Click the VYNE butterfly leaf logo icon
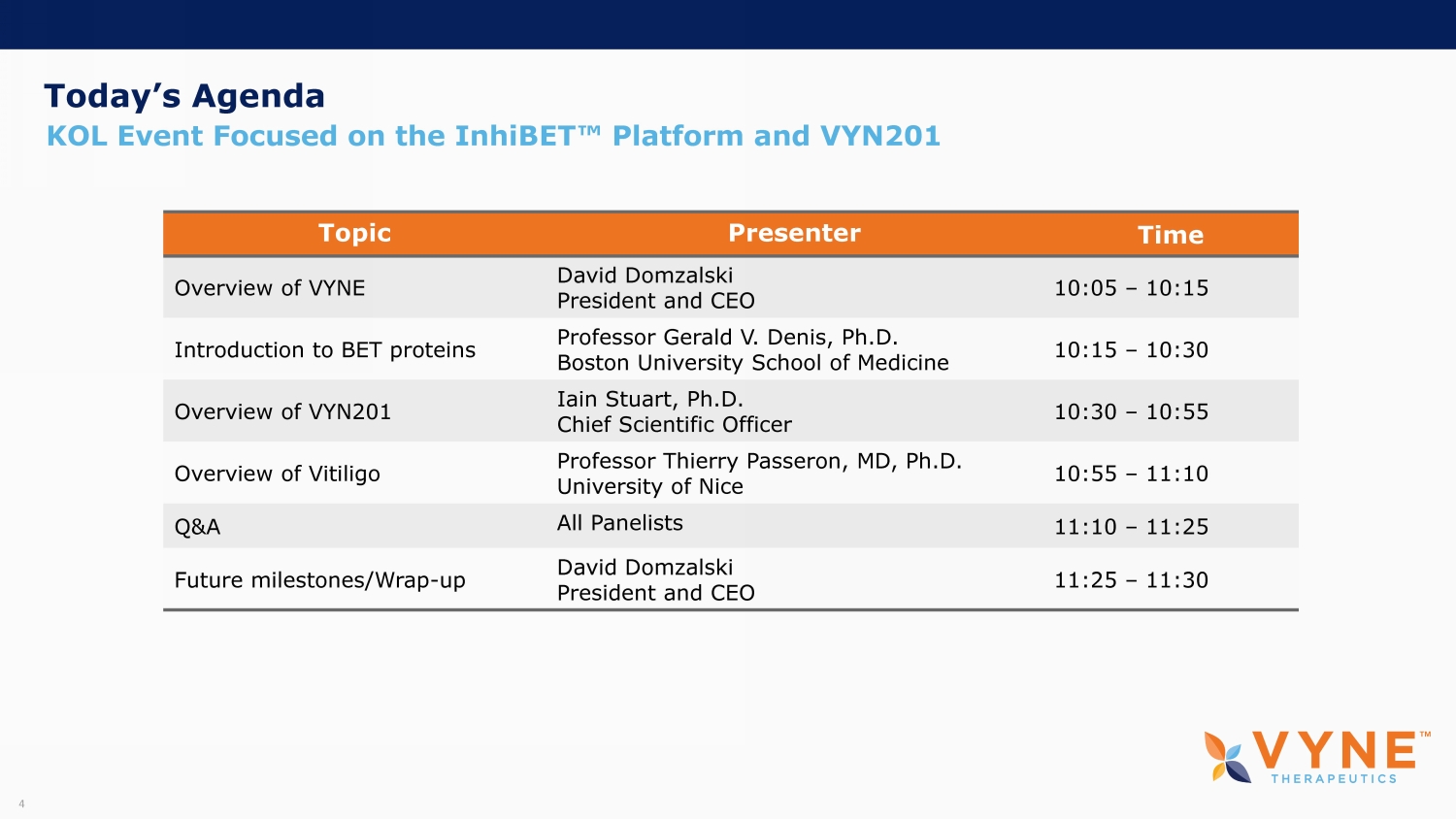1456x819 pixels. coord(1227,757)
